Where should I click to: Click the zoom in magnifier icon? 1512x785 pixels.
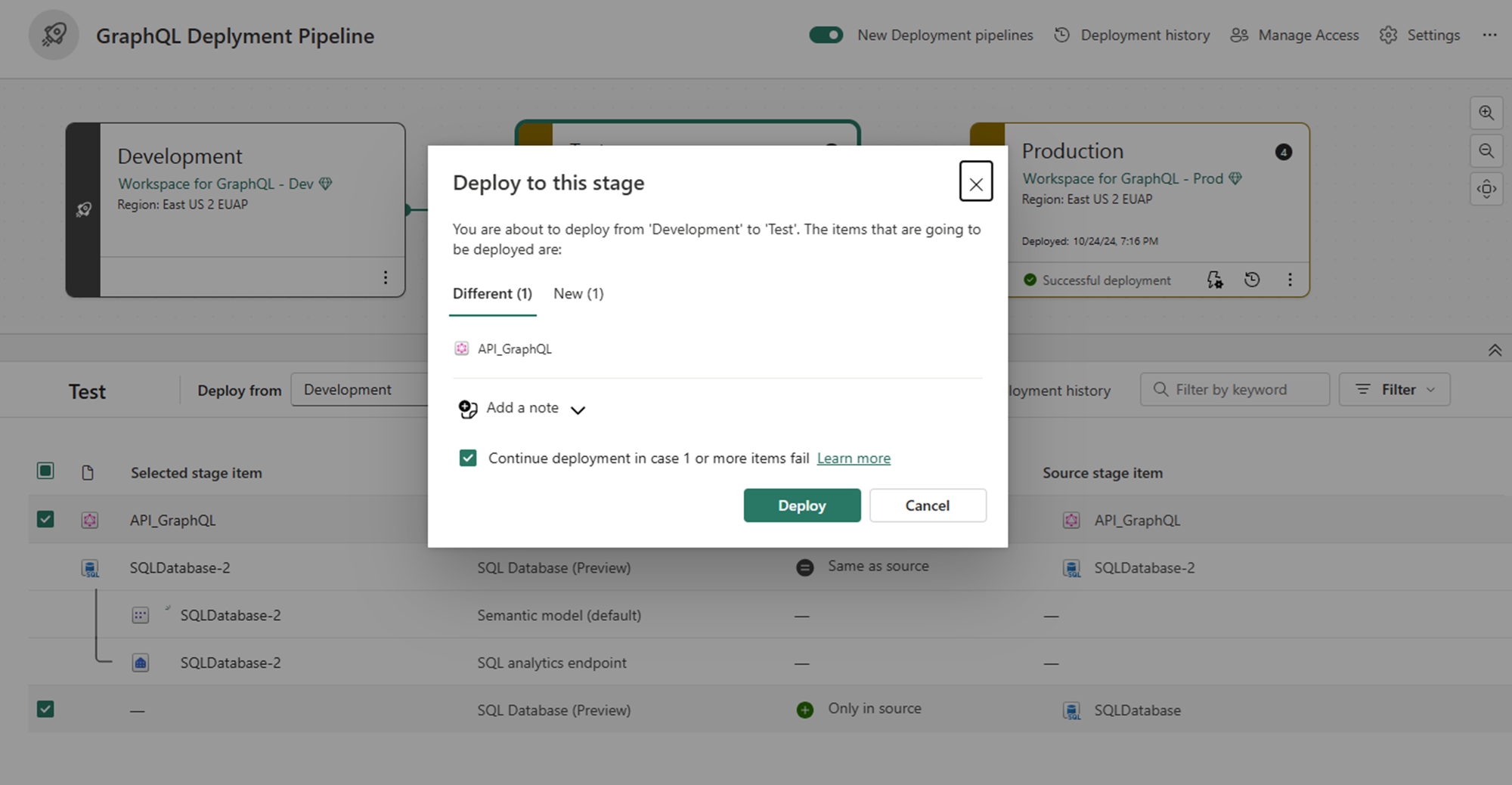coord(1486,113)
